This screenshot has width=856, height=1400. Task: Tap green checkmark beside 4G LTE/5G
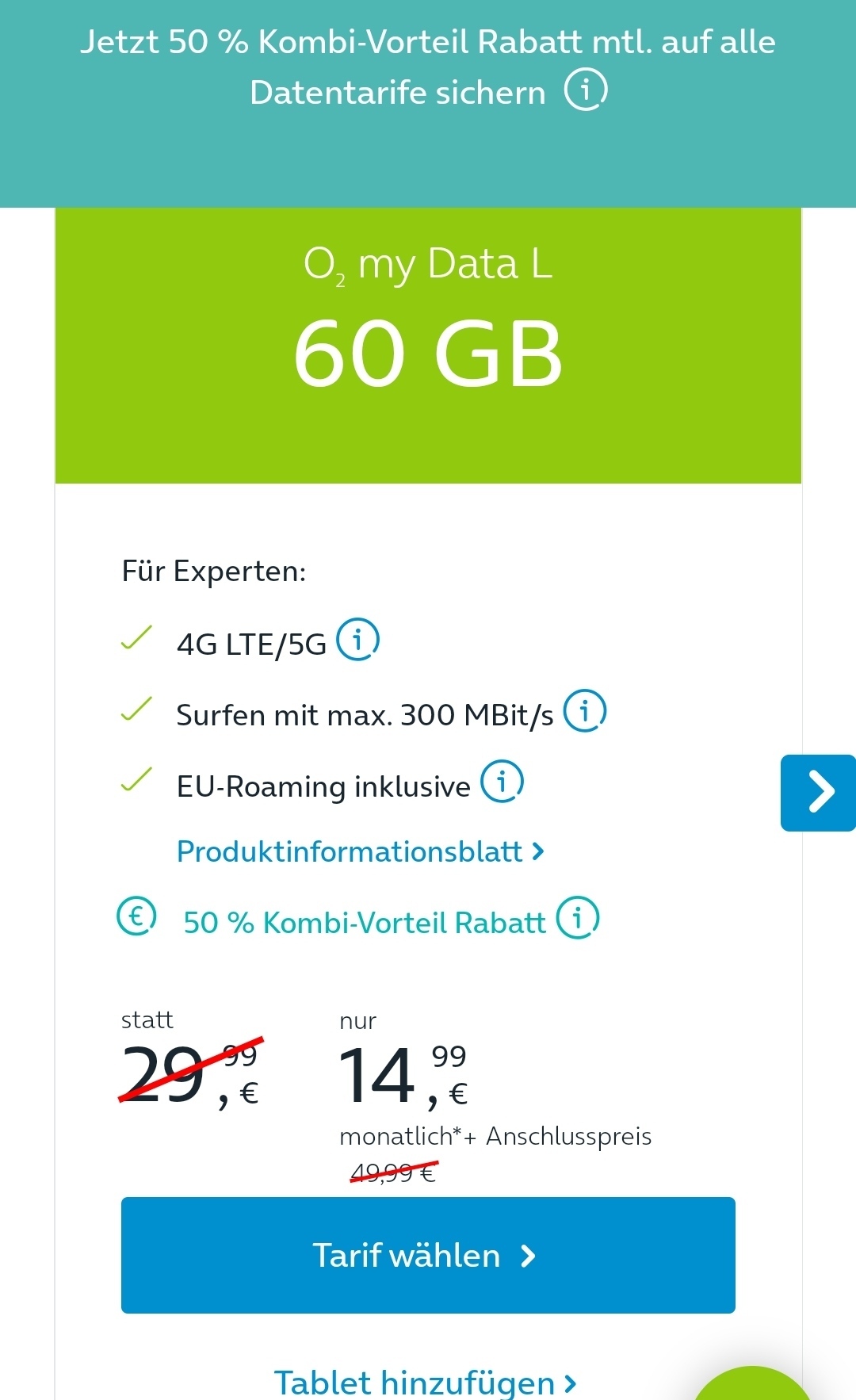tap(136, 637)
